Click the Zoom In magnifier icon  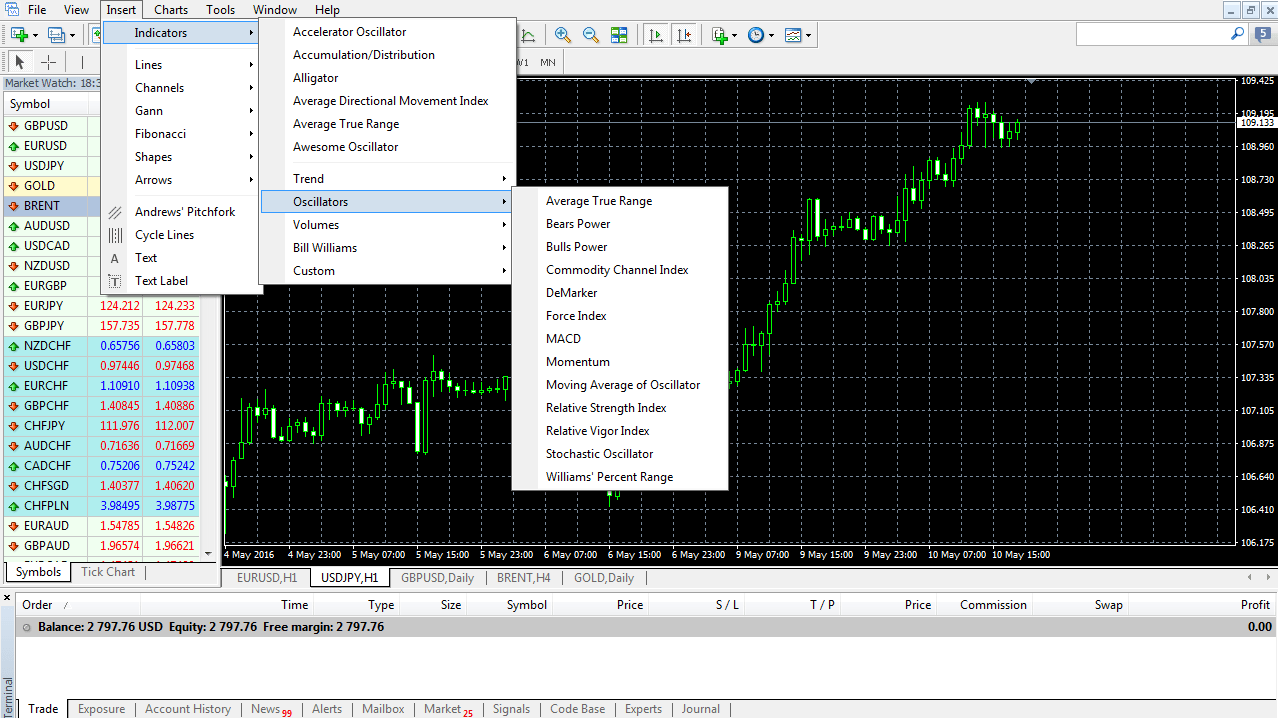(x=563, y=35)
